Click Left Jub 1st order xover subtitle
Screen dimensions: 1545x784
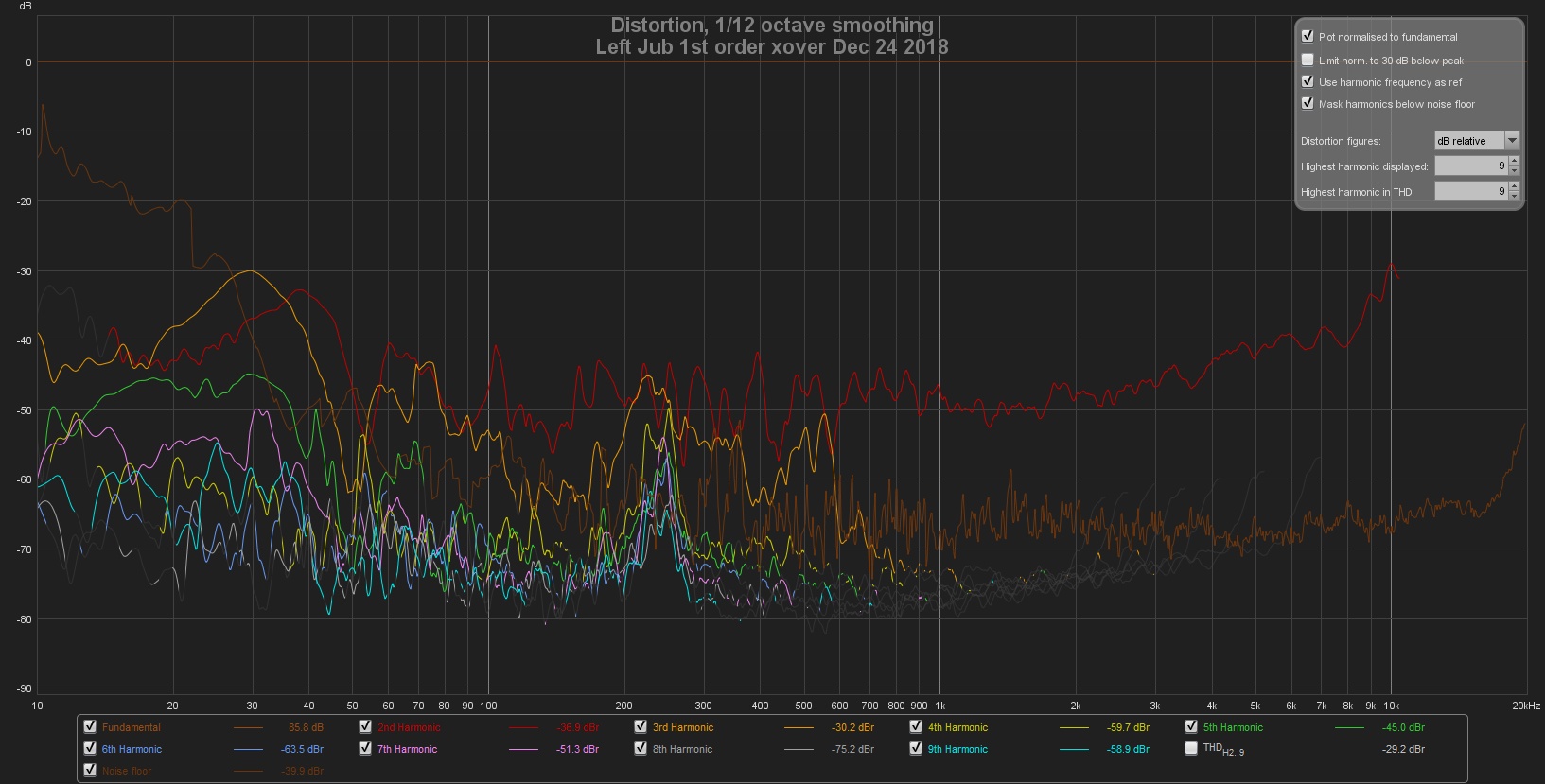pyautogui.click(x=772, y=47)
